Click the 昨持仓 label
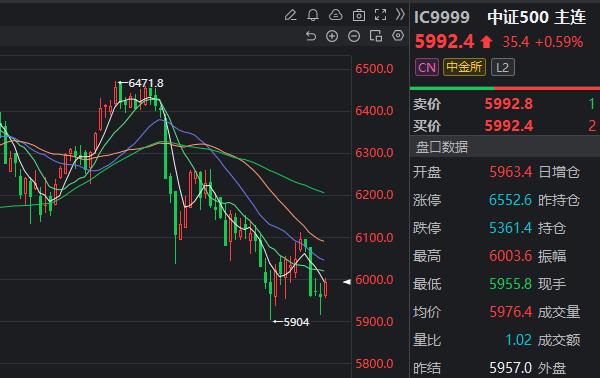The height and width of the screenshot is (378, 600). 559,200
